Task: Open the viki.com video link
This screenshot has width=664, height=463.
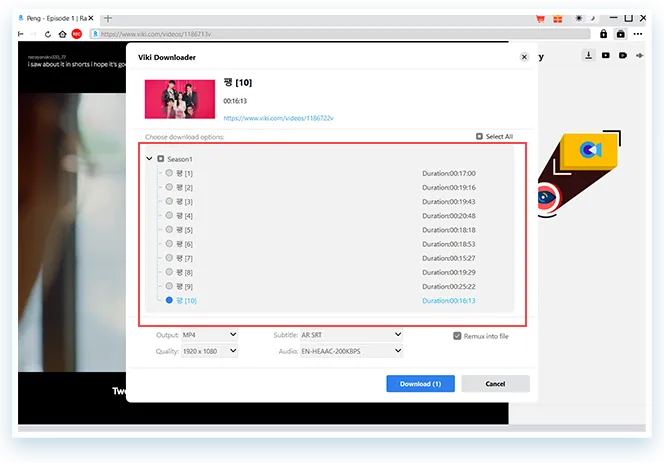Action: (278, 118)
